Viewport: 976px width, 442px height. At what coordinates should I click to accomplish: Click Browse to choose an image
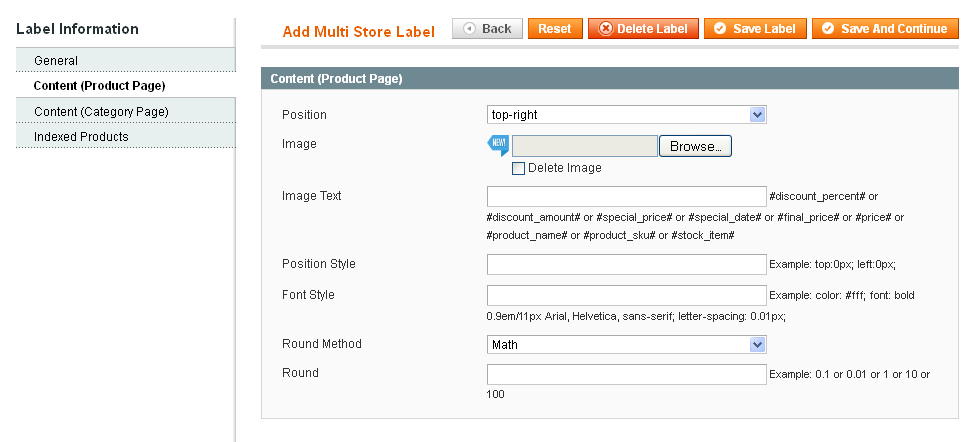point(695,146)
